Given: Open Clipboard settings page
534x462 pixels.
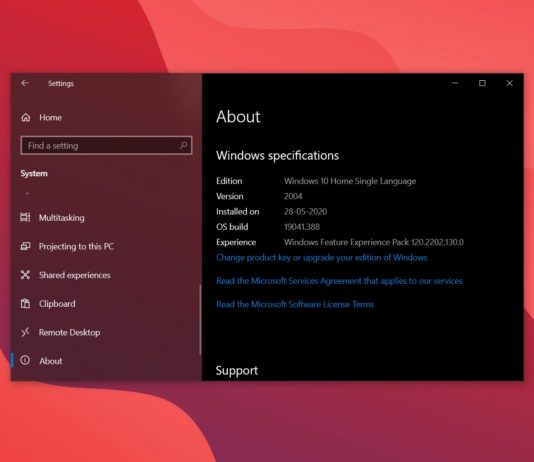Looking at the screenshot, I should [x=57, y=304].
